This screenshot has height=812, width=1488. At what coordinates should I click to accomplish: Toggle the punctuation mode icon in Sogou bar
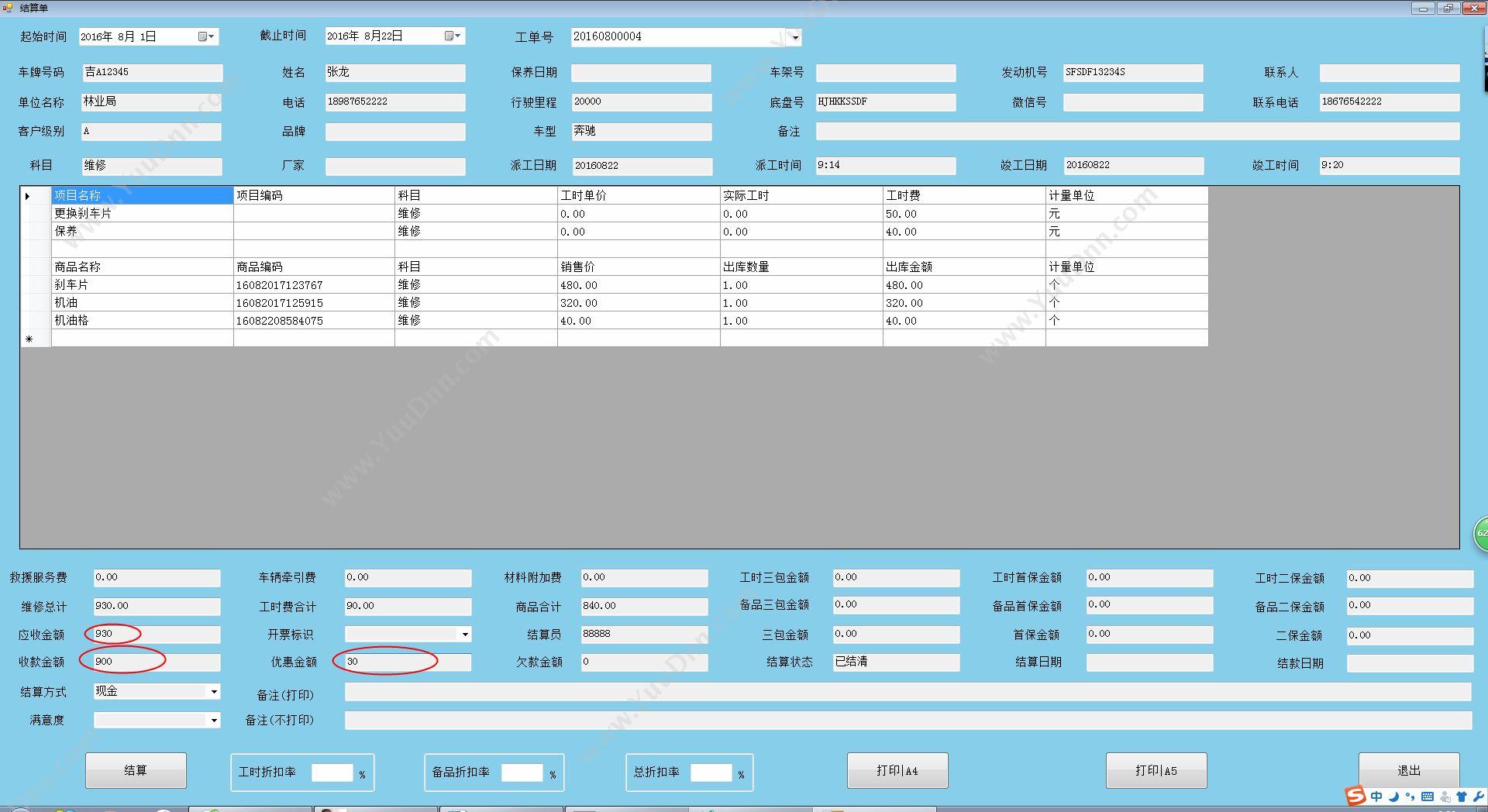[x=1410, y=797]
